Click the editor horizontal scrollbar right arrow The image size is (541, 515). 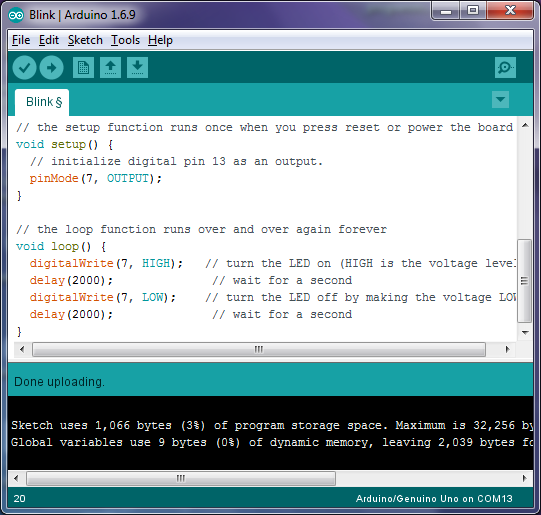pos(508,349)
